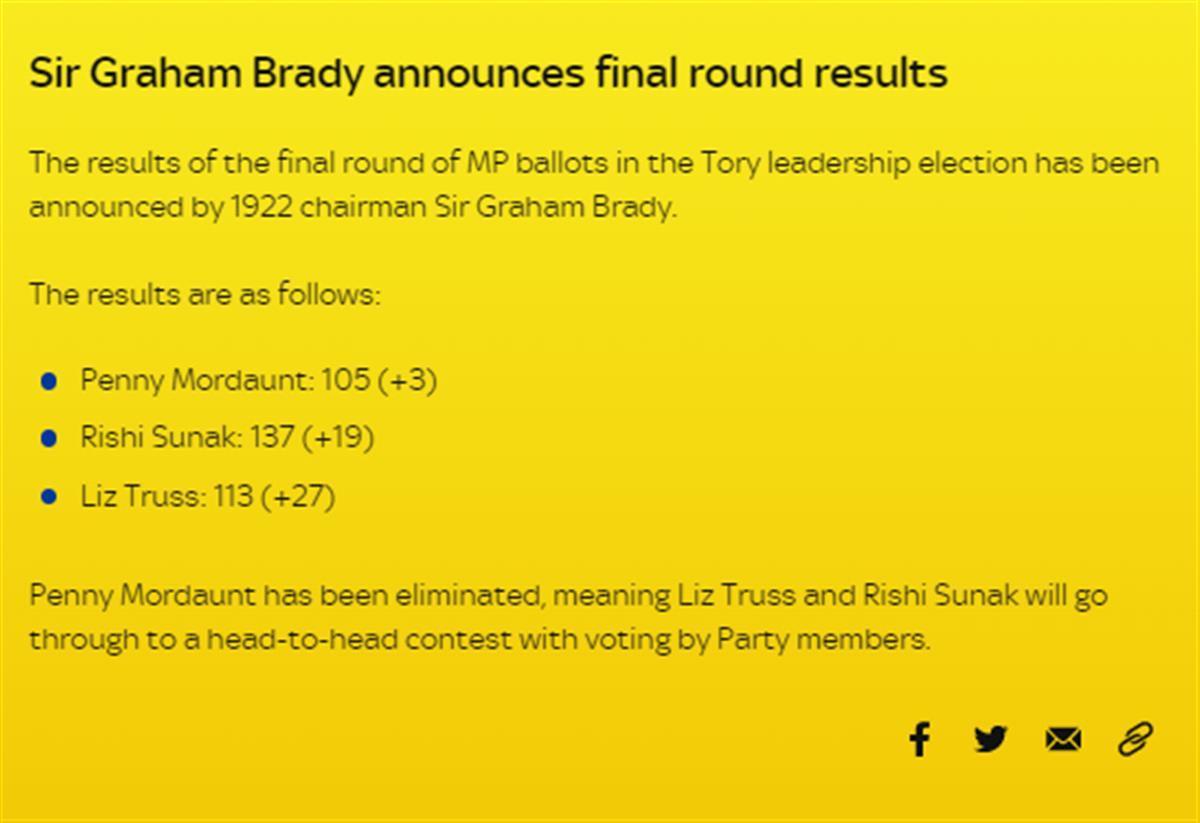1200x823 pixels.
Task: Click 'The results are as follows:' text
Action: click(205, 295)
